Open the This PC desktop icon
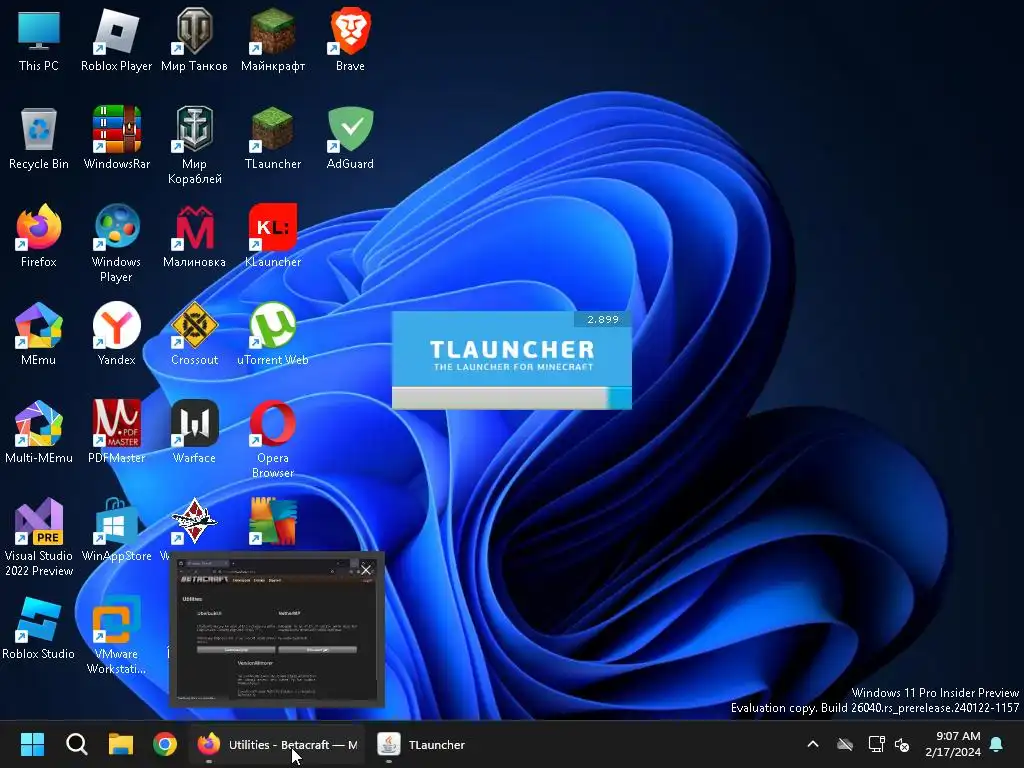The image size is (1024, 768). [39, 40]
